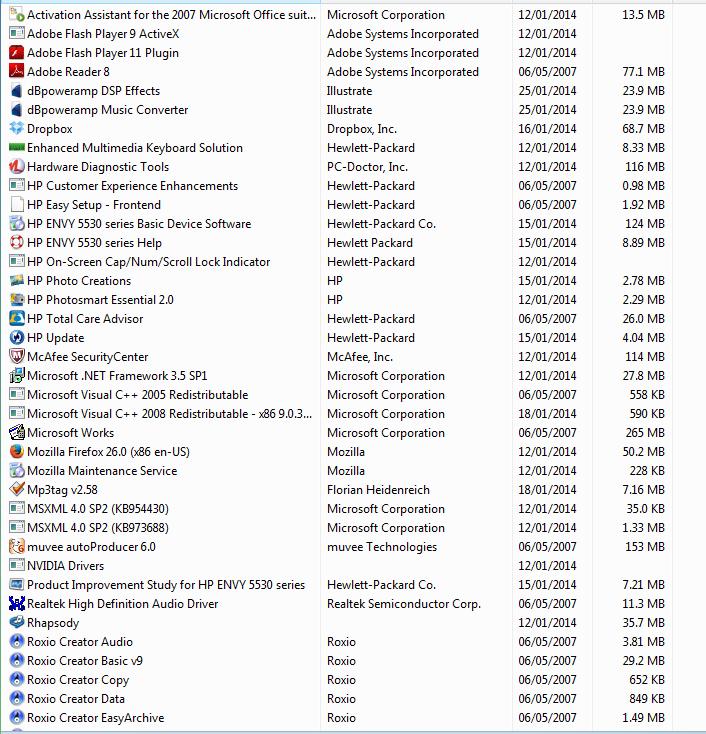Click the Mozilla Firefox 26.0 icon
The image size is (706, 734).
click(17, 451)
